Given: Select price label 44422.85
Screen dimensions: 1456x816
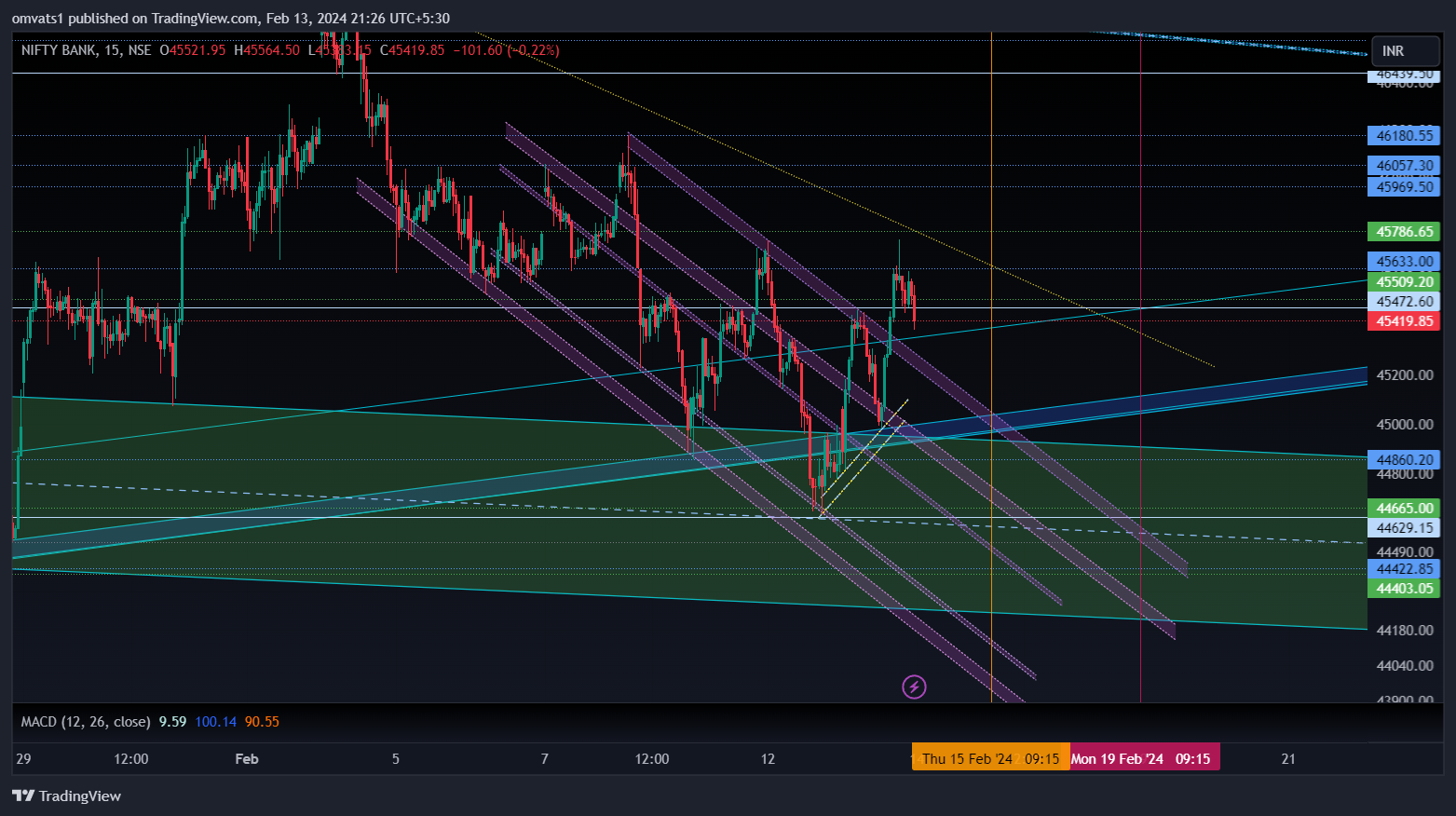Looking at the screenshot, I should [x=1404, y=569].
